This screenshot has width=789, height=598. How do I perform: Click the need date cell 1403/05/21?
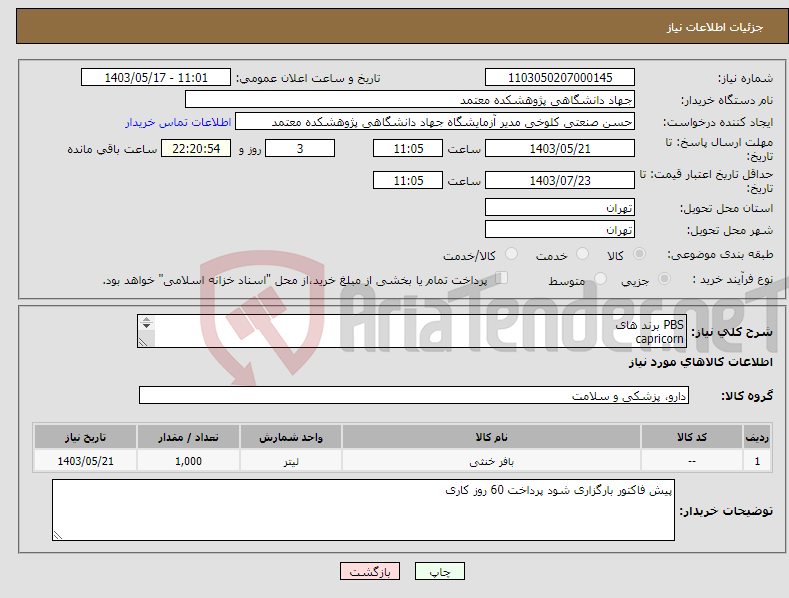85,461
